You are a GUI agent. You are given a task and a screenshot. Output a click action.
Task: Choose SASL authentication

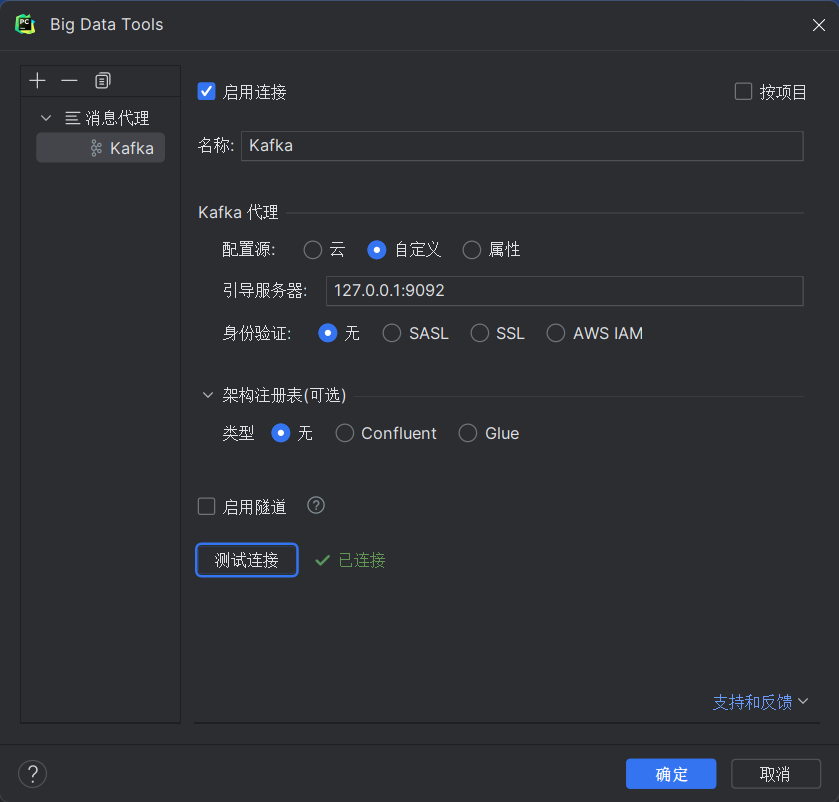[392, 333]
